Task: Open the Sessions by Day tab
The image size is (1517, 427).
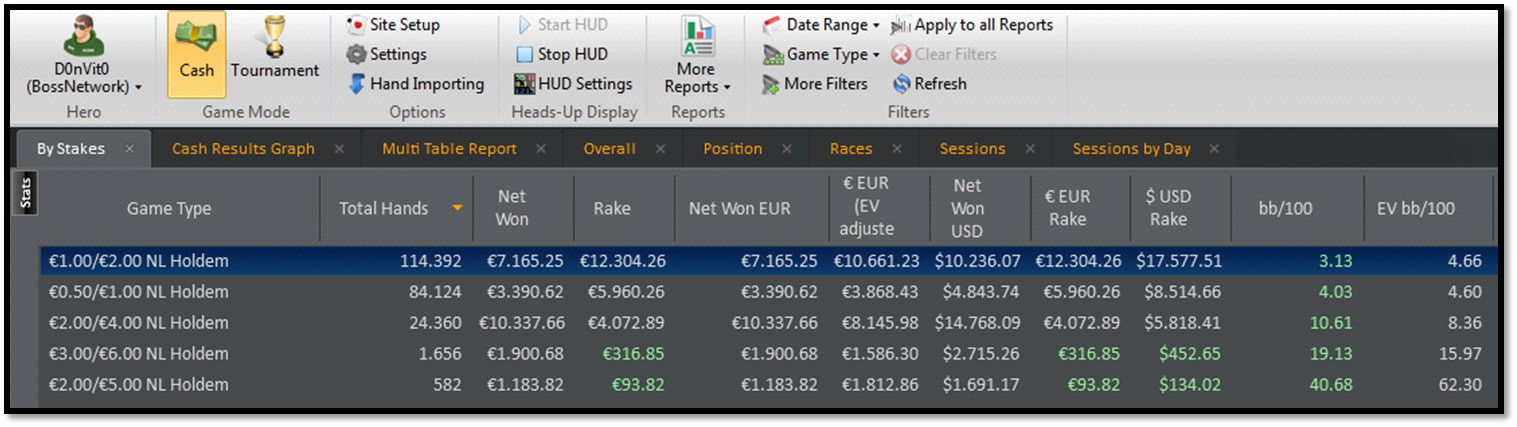Action: tap(1131, 149)
